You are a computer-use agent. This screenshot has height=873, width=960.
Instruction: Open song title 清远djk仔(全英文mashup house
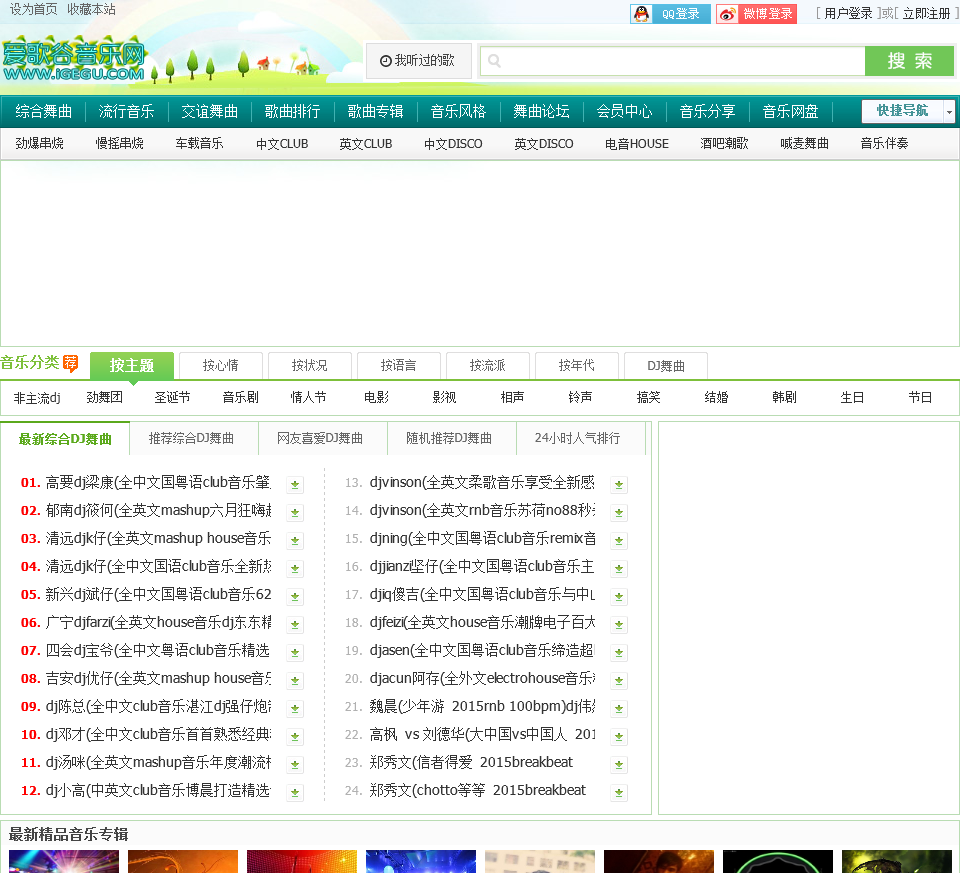pos(159,538)
